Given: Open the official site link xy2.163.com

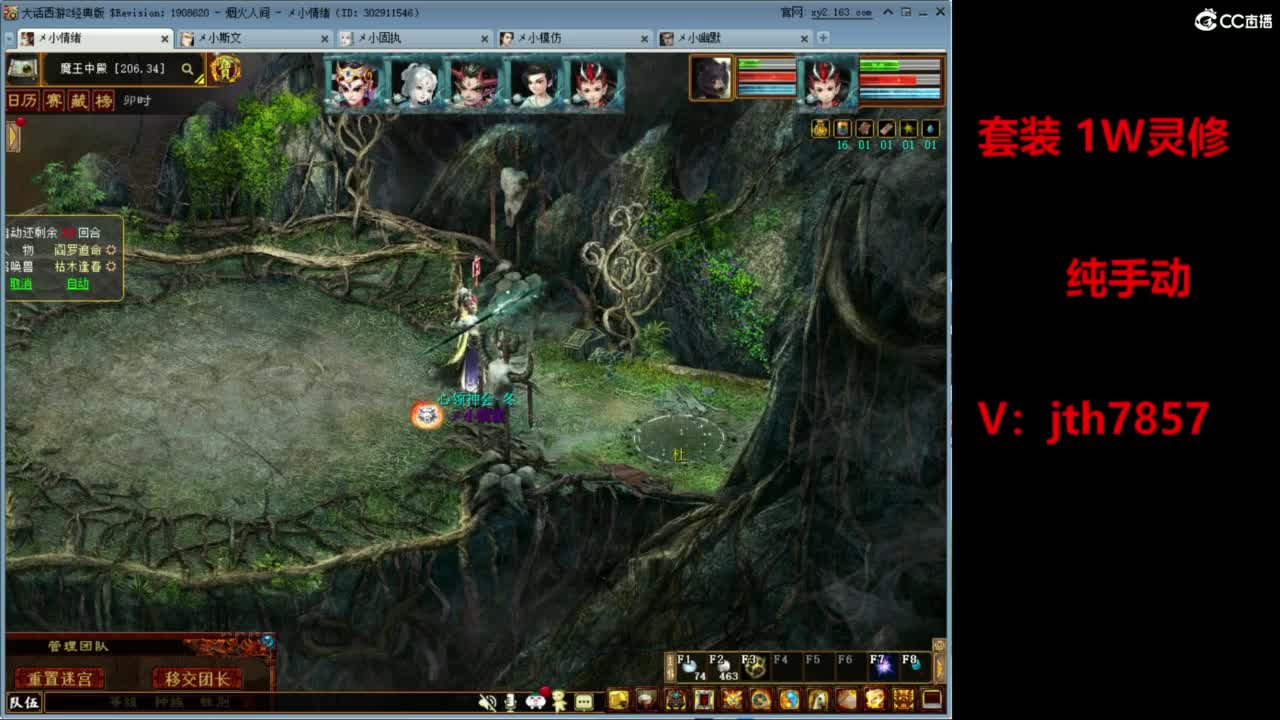Looking at the screenshot, I should coord(840,12).
